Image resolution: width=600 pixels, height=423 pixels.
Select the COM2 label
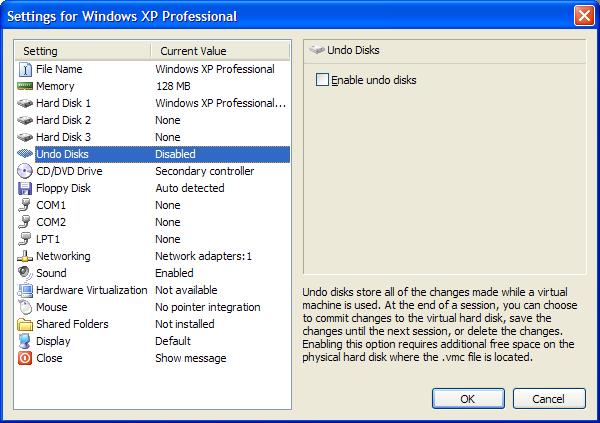[x=51, y=222]
